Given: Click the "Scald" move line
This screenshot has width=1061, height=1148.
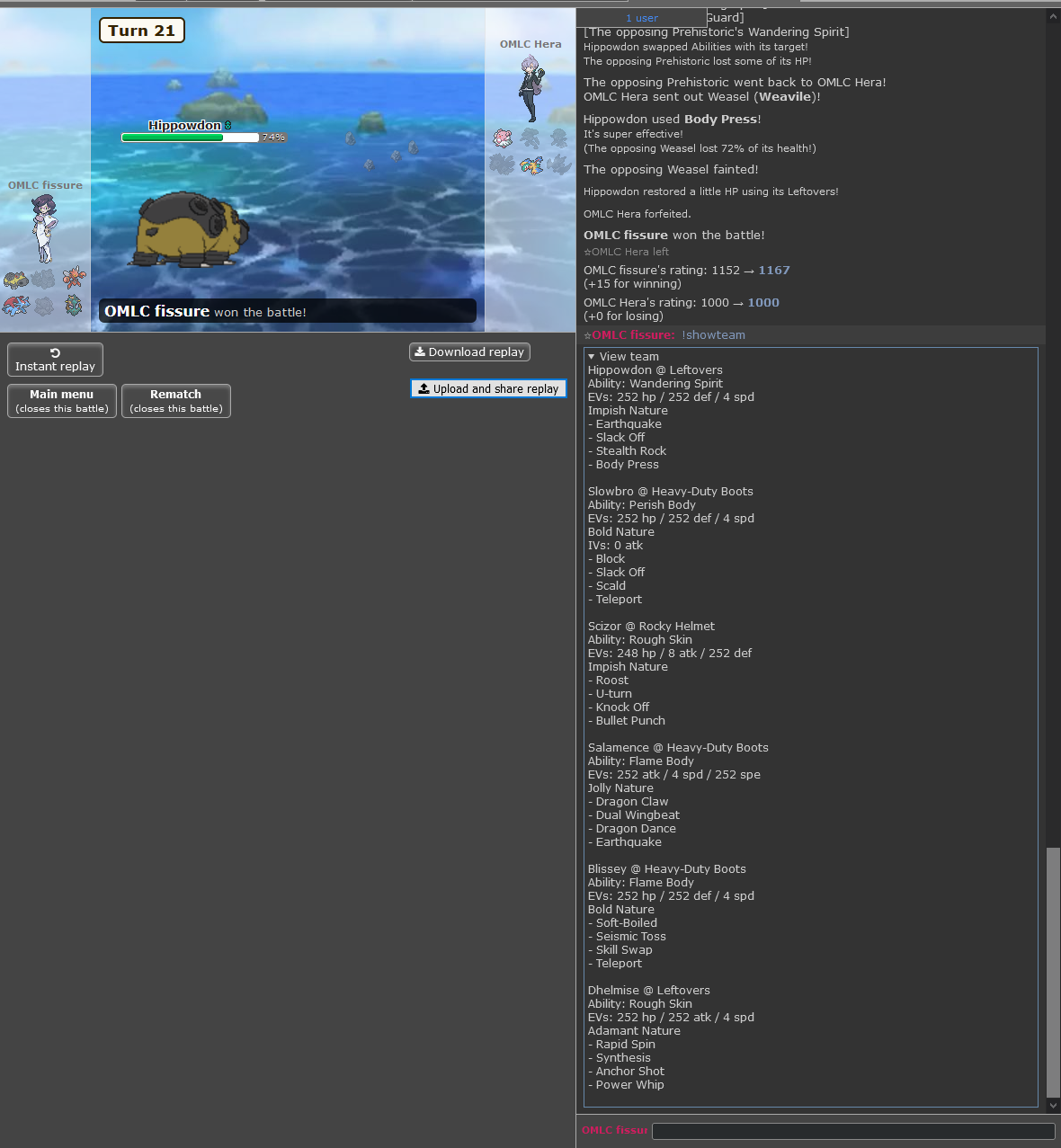Looking at the screenshot, I should coord(607,586).
